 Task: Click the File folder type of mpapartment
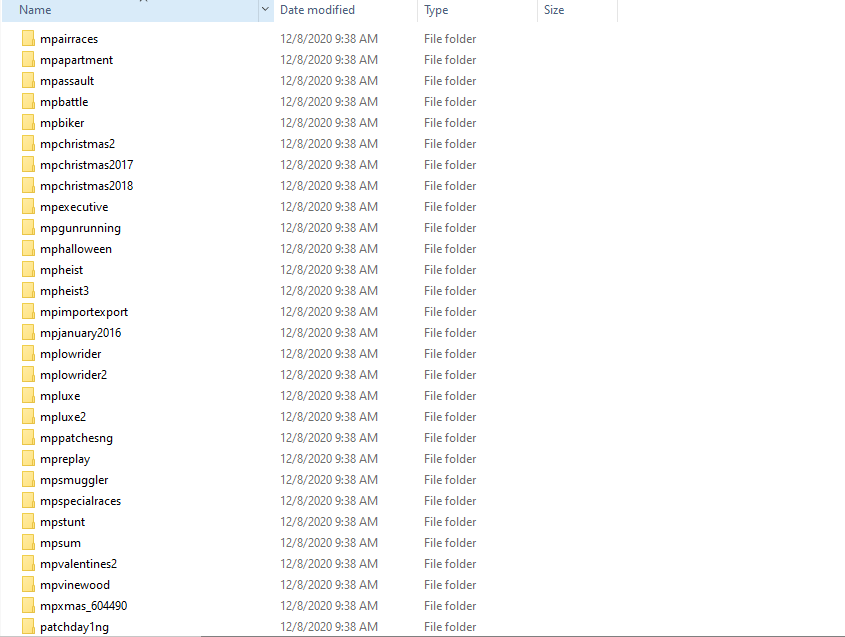click(450, 60)
